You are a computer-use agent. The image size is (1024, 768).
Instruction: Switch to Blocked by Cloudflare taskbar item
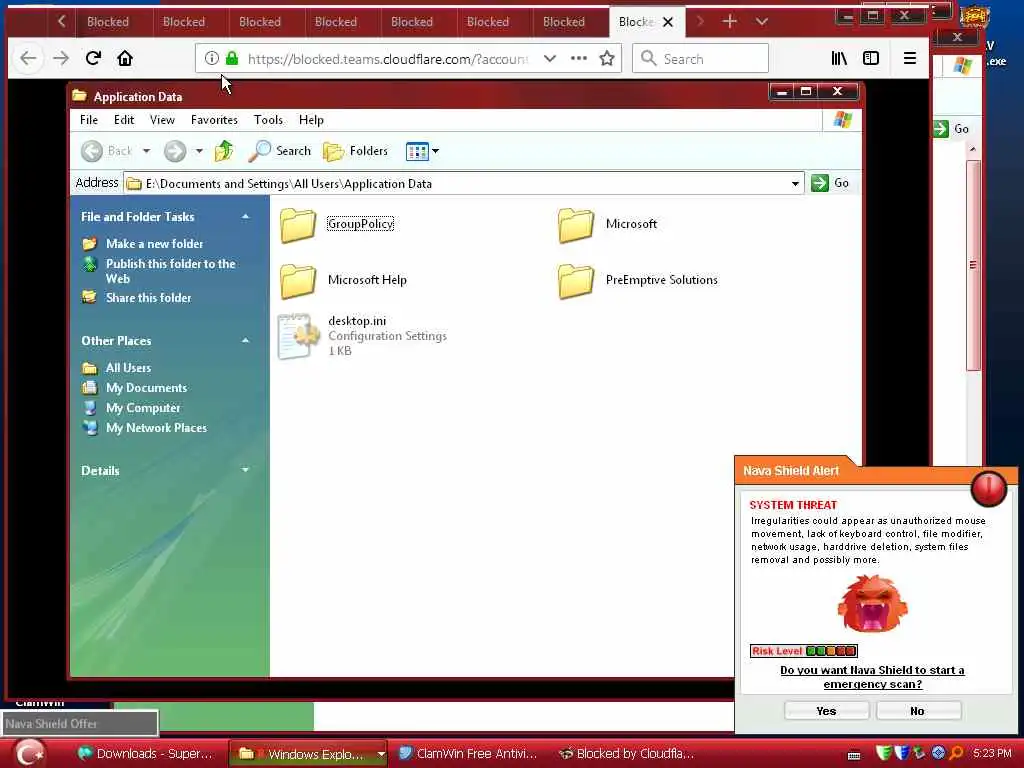(627, 754)
